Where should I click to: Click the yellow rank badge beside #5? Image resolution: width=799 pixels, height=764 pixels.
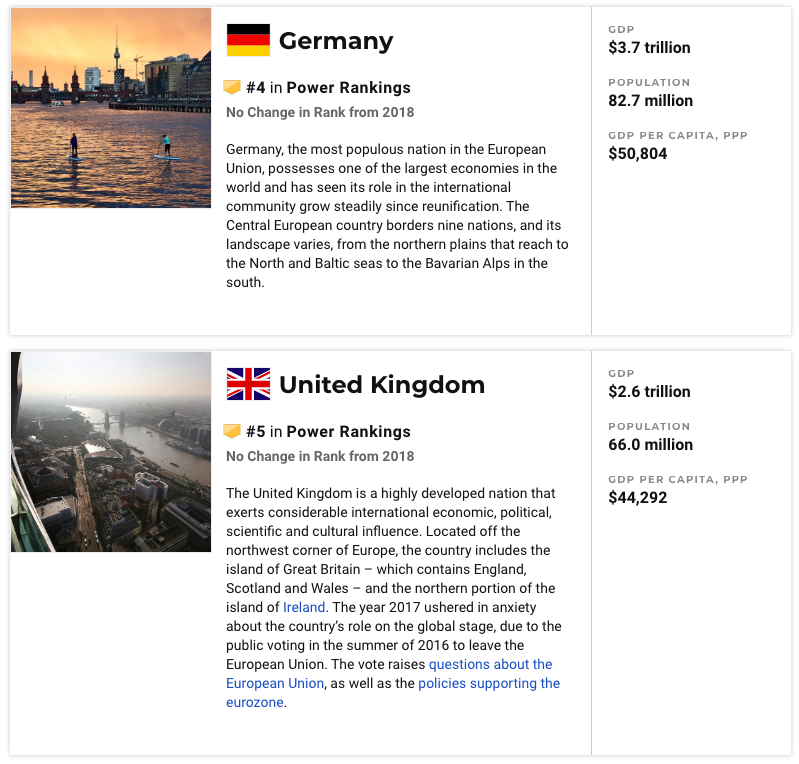point(232,431)
